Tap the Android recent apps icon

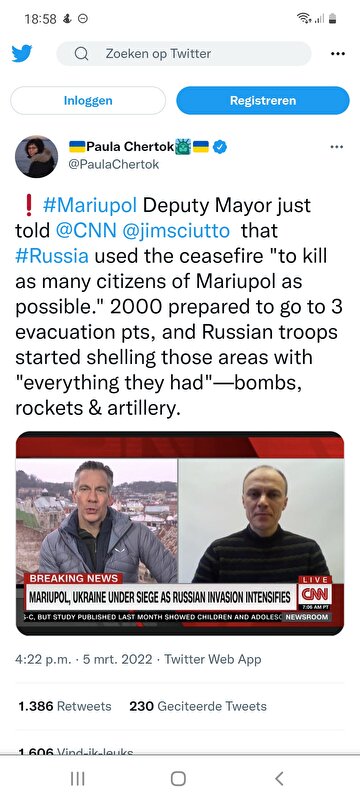click(x=78, y=779)
